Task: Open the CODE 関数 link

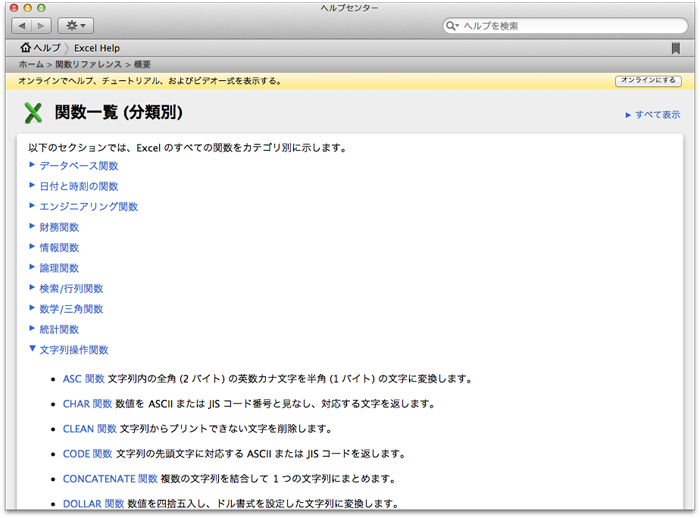Action: click(88, 454)
